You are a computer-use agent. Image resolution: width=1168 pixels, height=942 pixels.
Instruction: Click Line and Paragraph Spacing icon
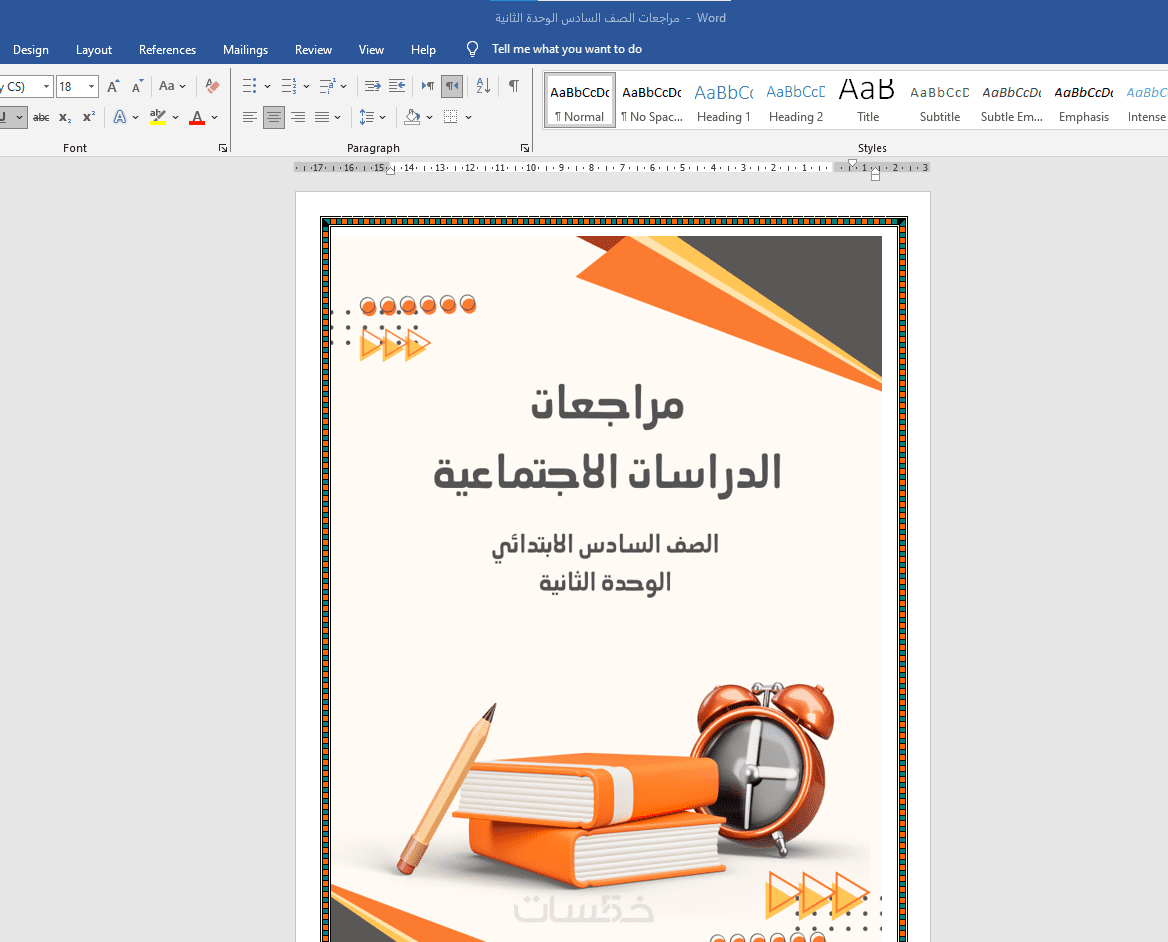coord(366,117)
